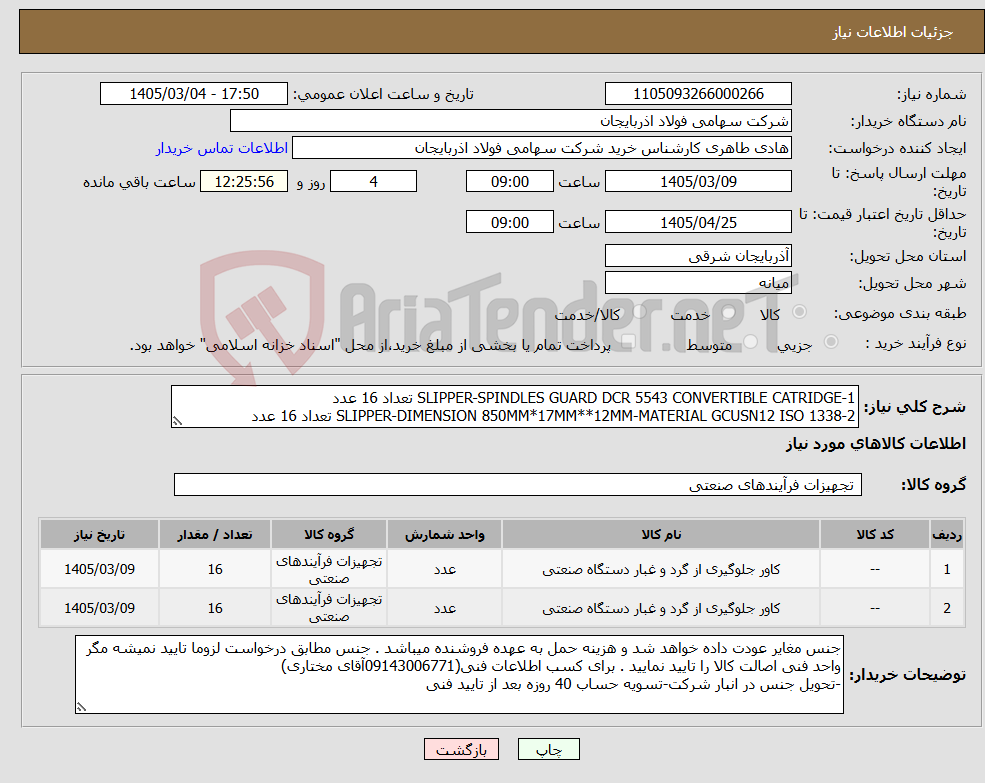Click unit عدد in row 1
Screen dimensions: 985x783
445,569
